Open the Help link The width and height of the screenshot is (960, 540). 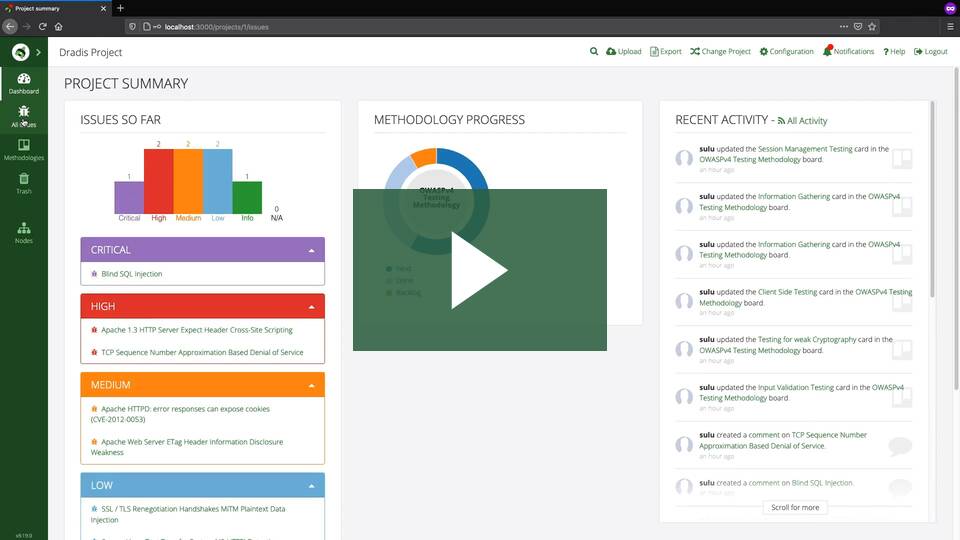point(894,51)
